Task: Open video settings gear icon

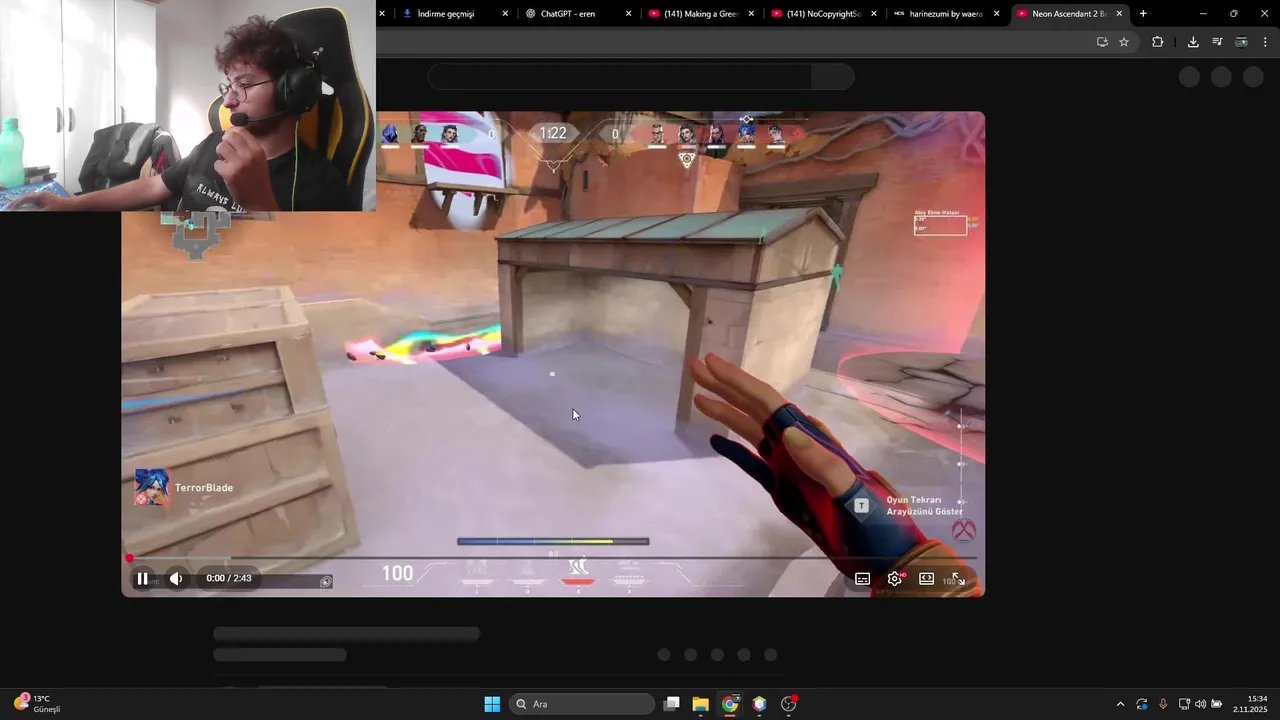Action: (894, 579)
